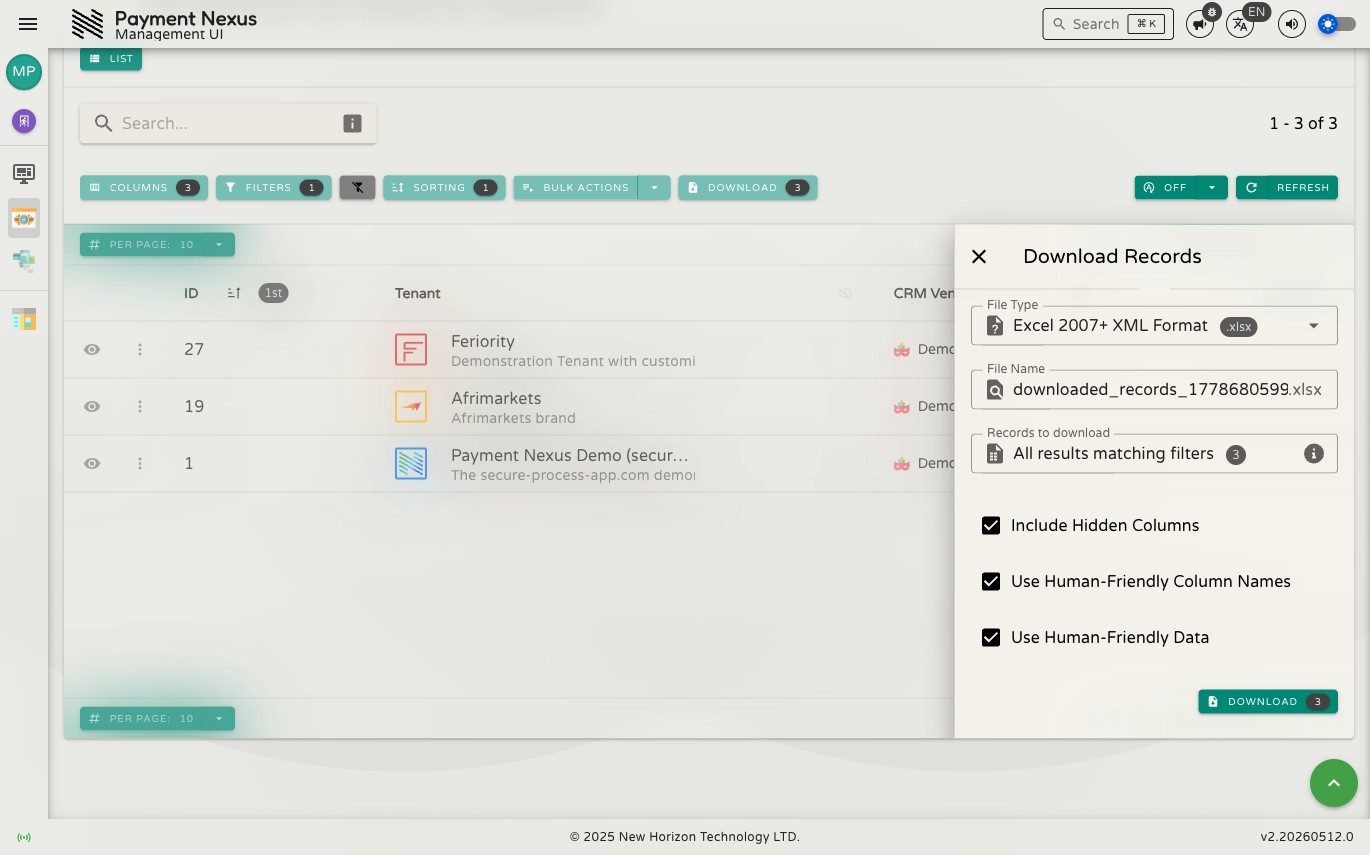
Task: Open the monitor dashboard sidebar icon
Action: (24, 174)
